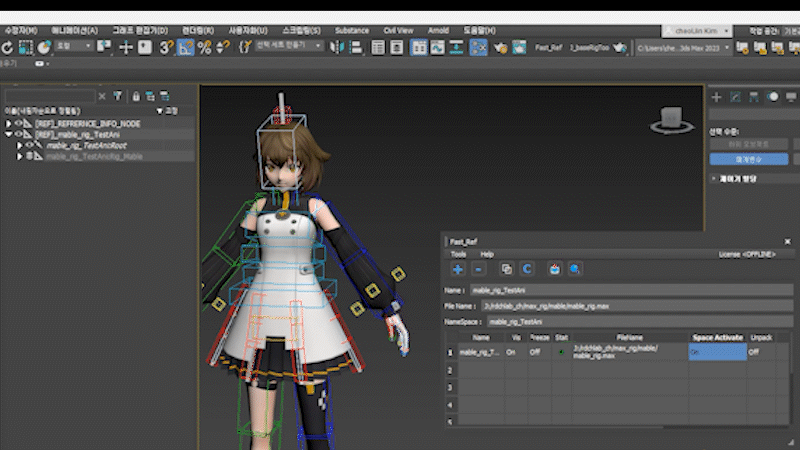Open the Create tab in the command panel

[716, 96]
